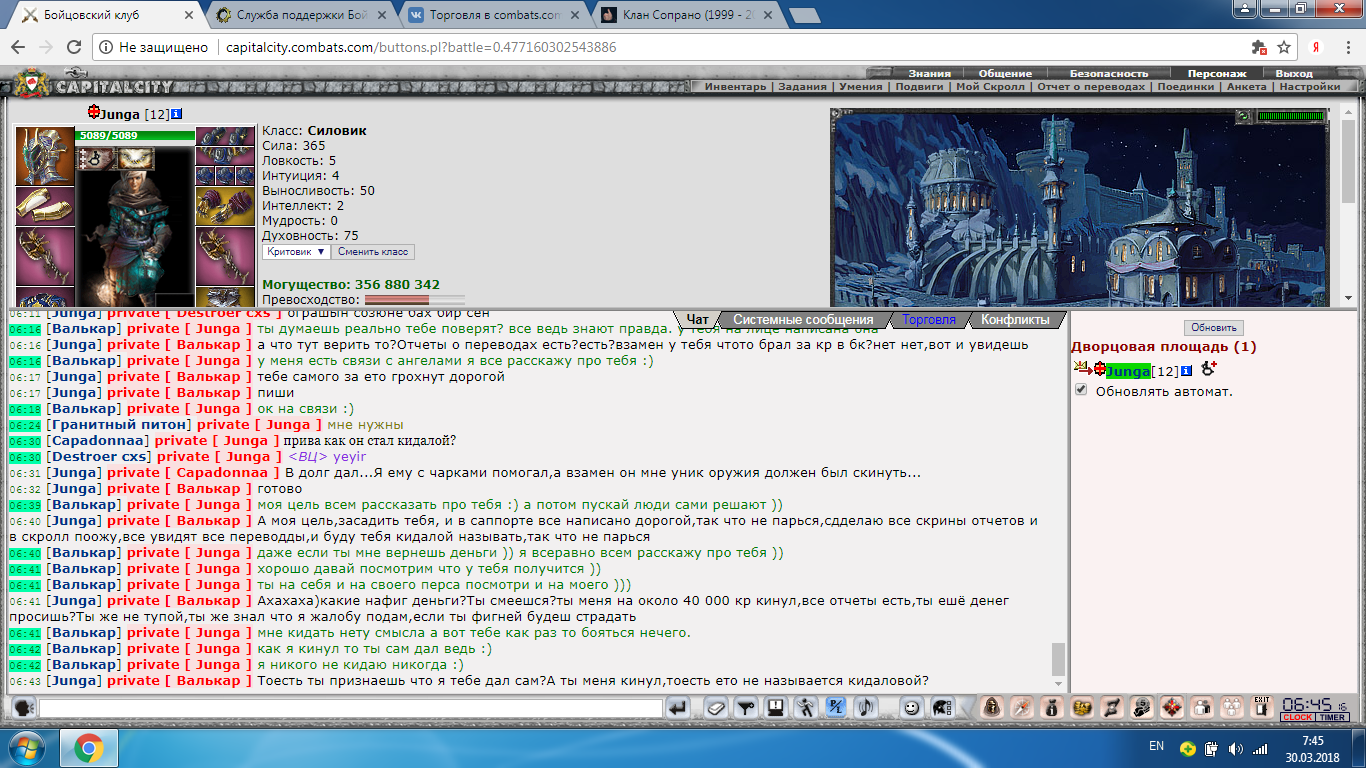Click the scroll icon in bottom bar

[x=1111, y=707]
